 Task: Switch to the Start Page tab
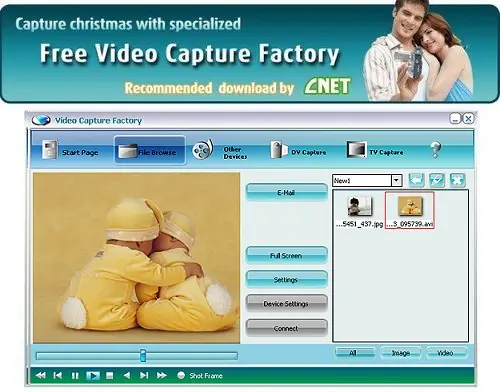tap(70, 150)
